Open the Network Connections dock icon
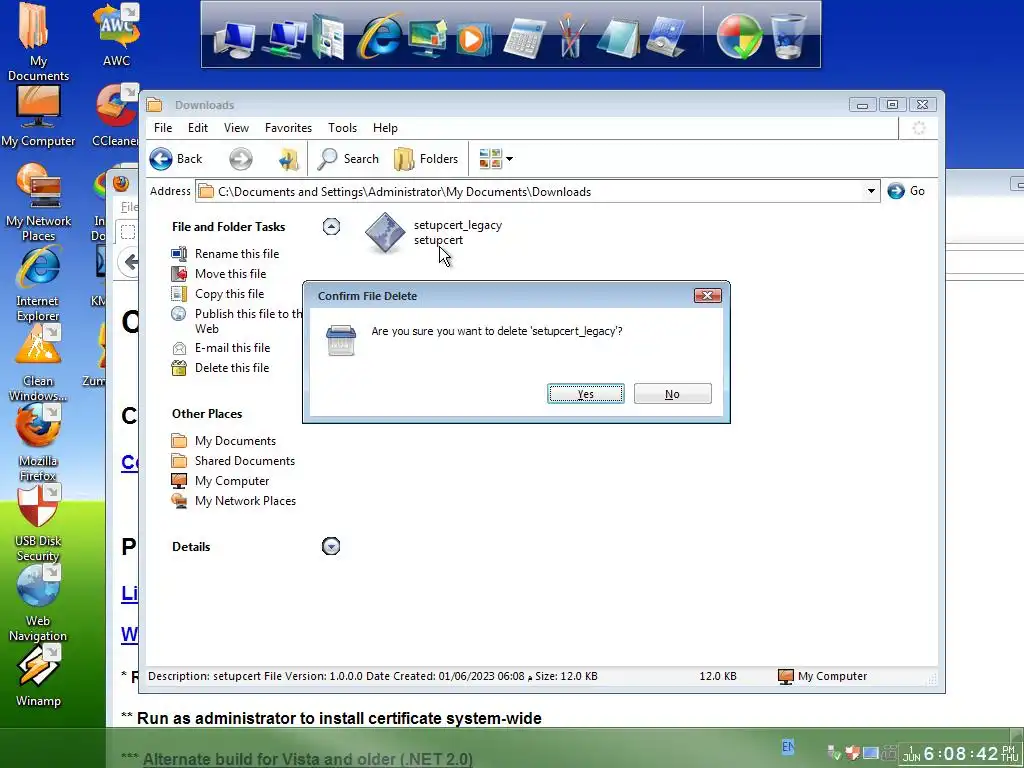Screen dimensions: 1024x768 (283, 38)
